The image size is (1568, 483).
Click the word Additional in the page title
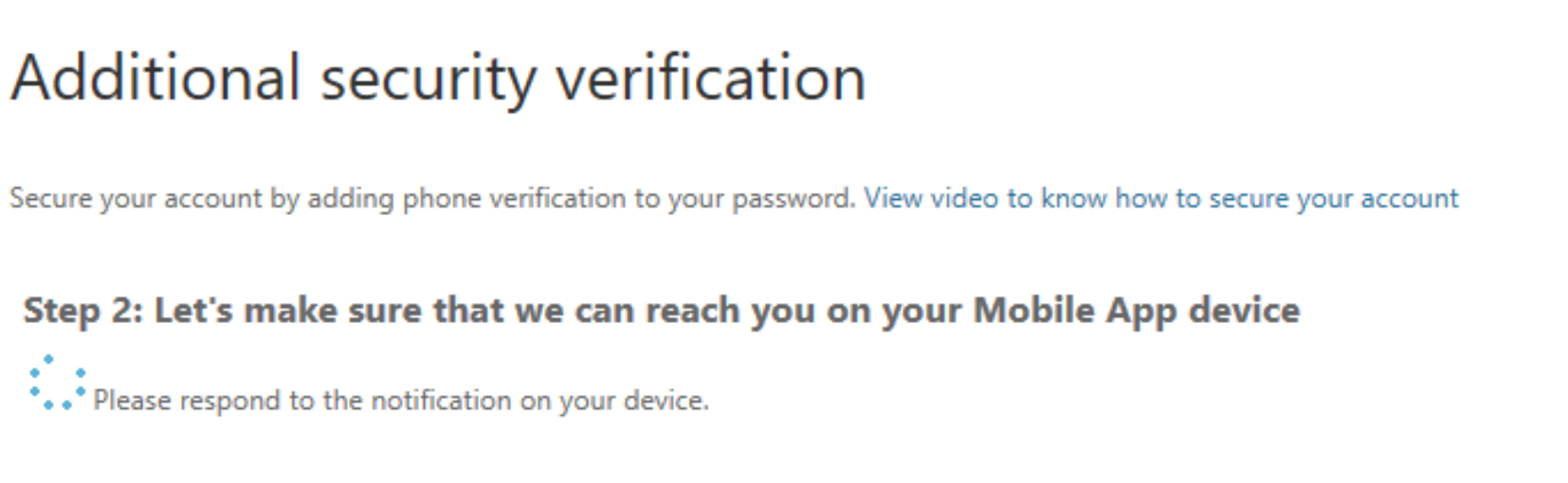155,78
